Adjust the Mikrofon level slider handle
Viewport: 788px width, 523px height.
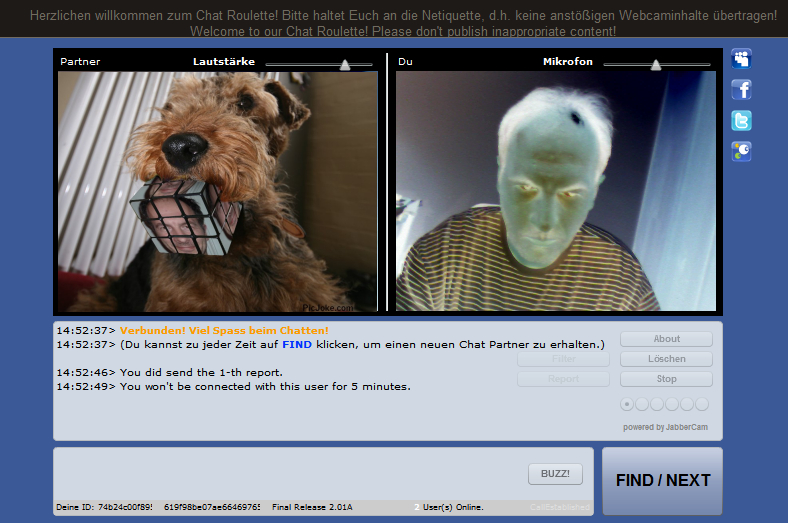tap(656, 65)
